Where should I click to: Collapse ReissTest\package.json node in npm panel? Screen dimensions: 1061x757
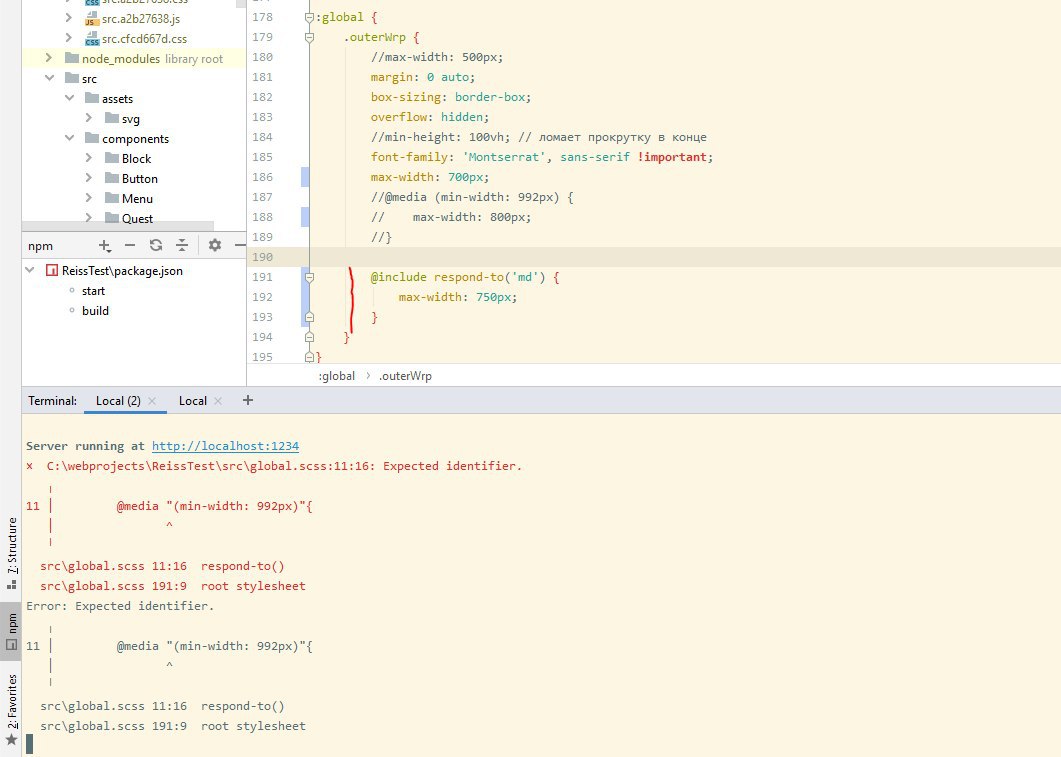pos(30,270)
